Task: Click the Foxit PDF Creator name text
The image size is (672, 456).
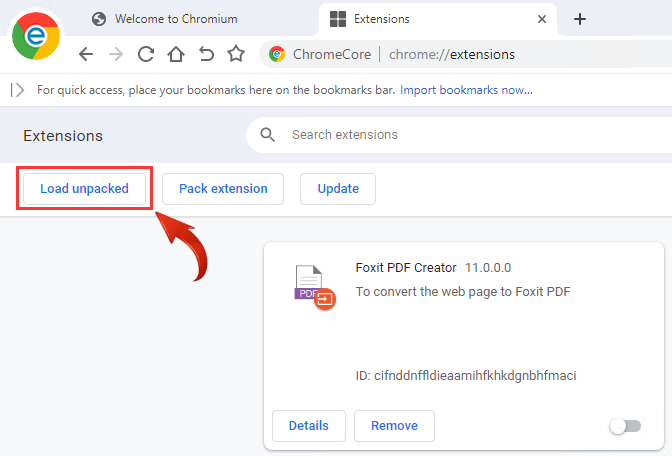Action: tap(406, 268)
